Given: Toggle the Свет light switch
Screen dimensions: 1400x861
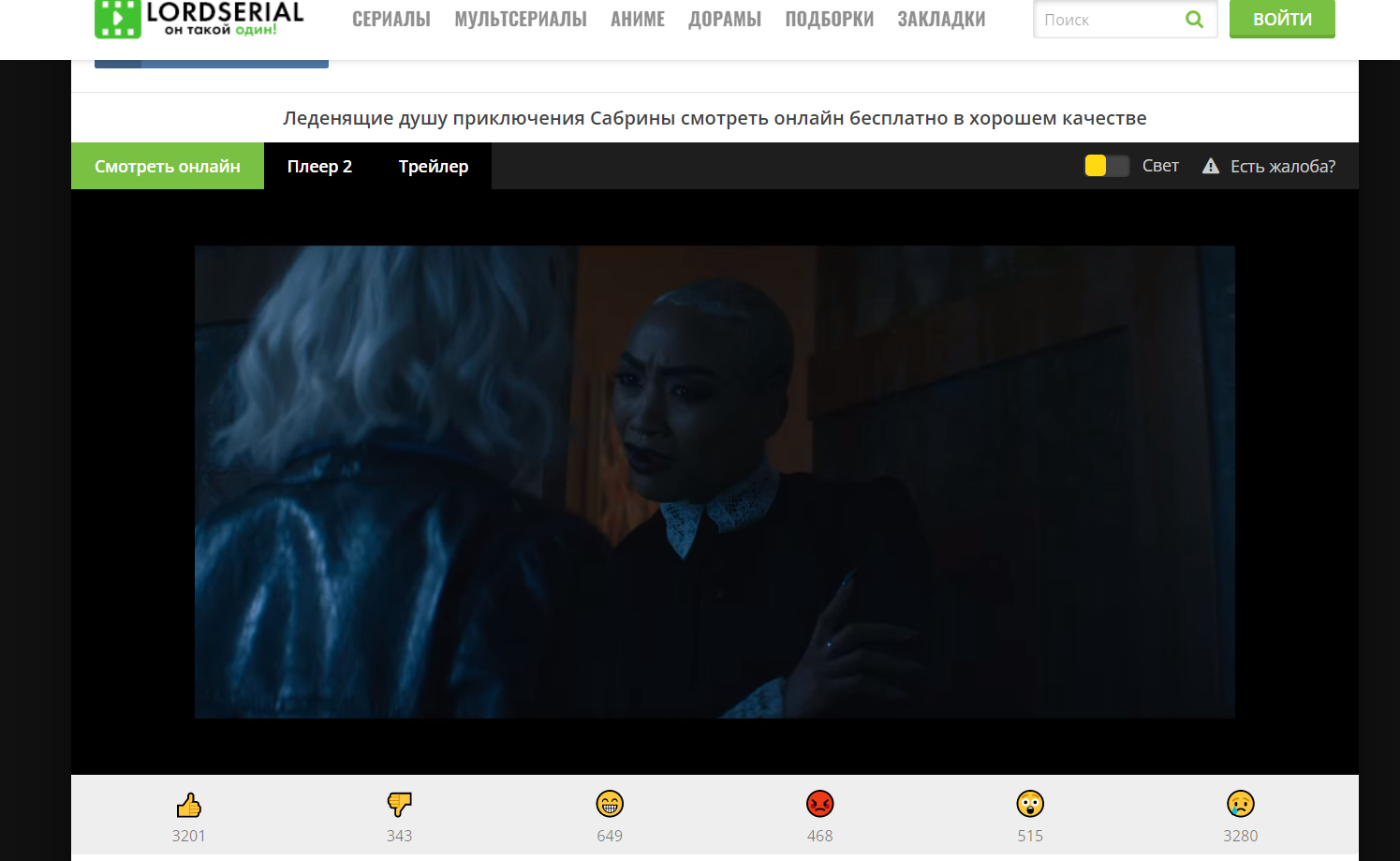Looking at the screenshot, I should (x=1107, y=166).
